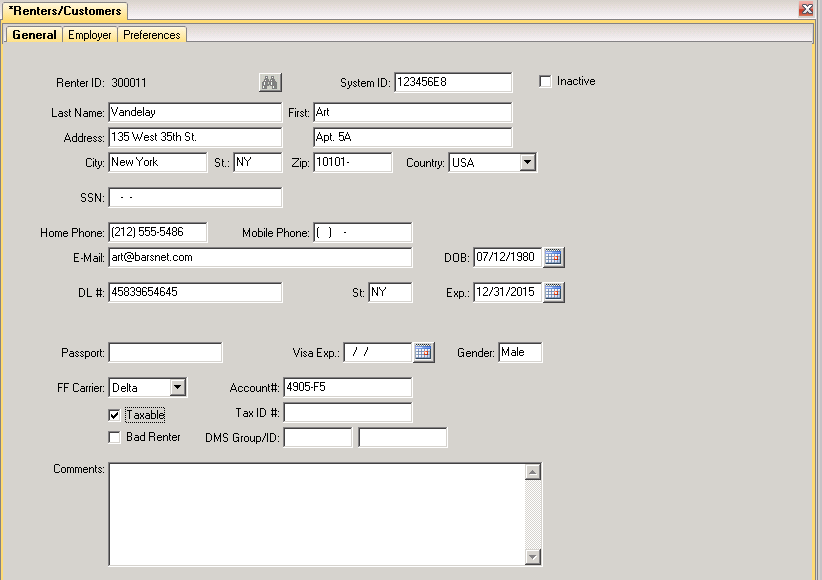822x580 pixels.
Task: Open the DOB calendar picker
Action: [553, 257]
